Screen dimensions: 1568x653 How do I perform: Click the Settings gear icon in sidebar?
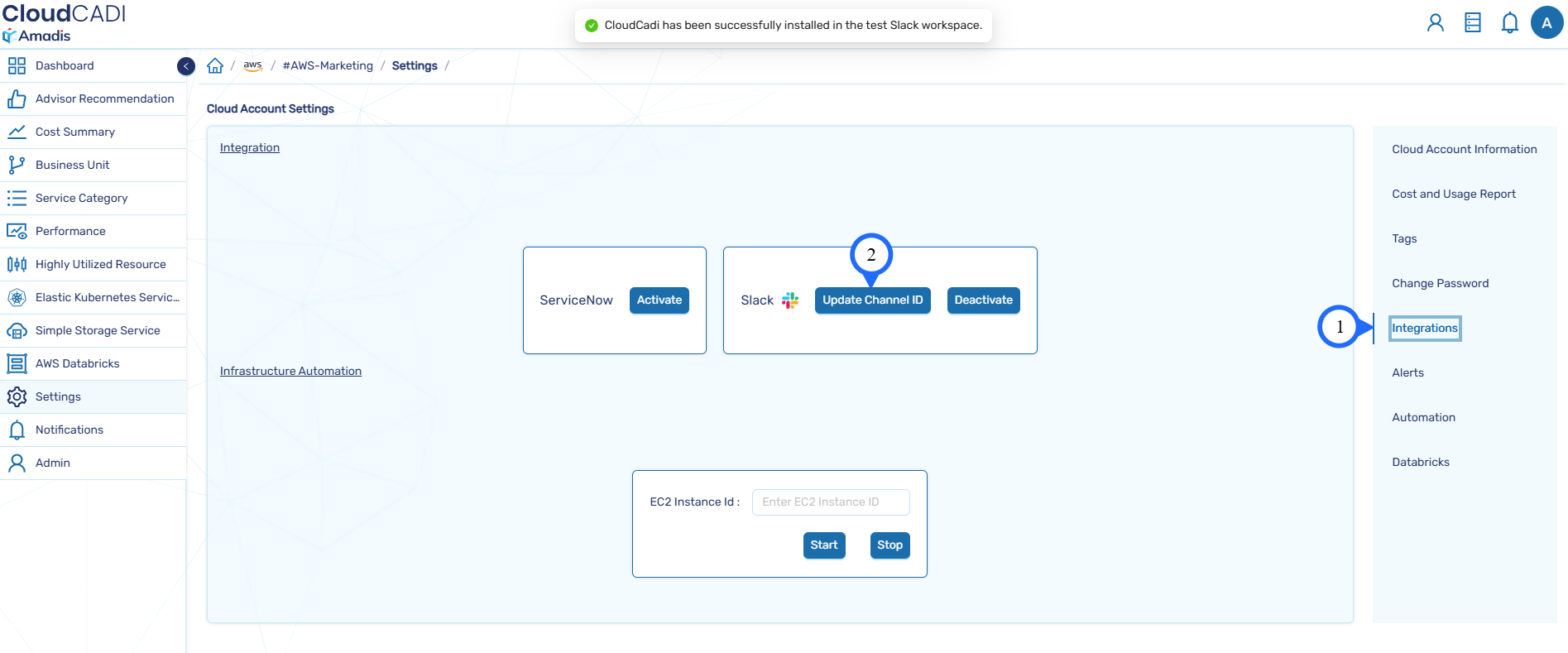tap(17, 397)
